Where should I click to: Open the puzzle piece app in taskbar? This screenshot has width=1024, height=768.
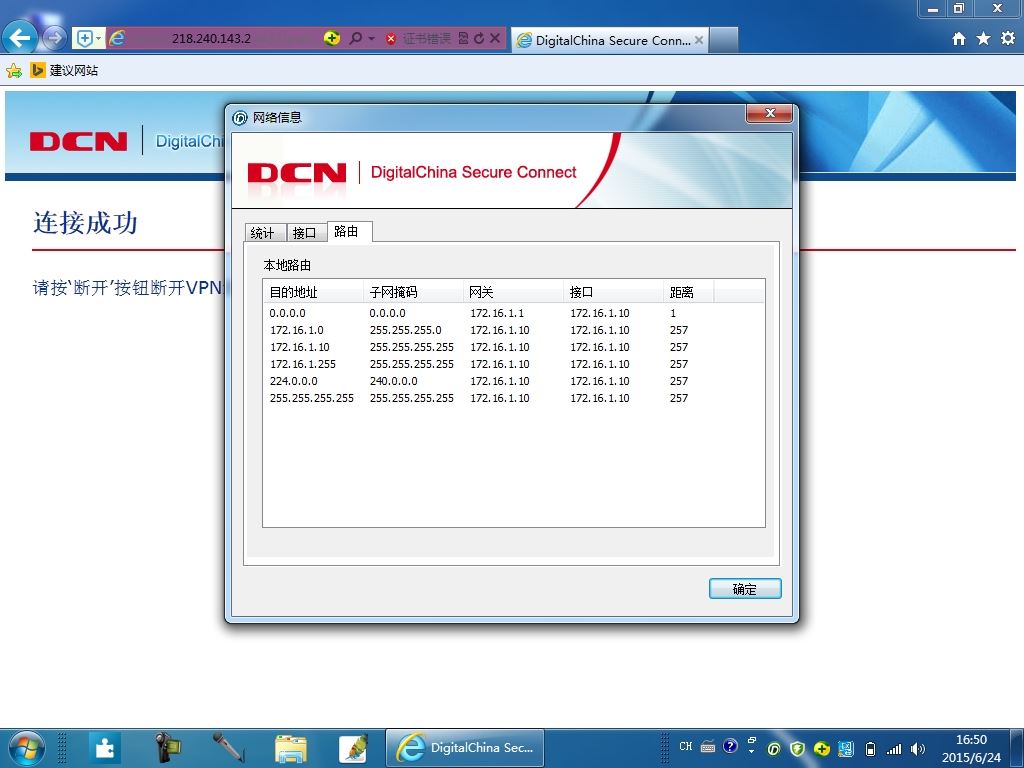tap(104, 748)
